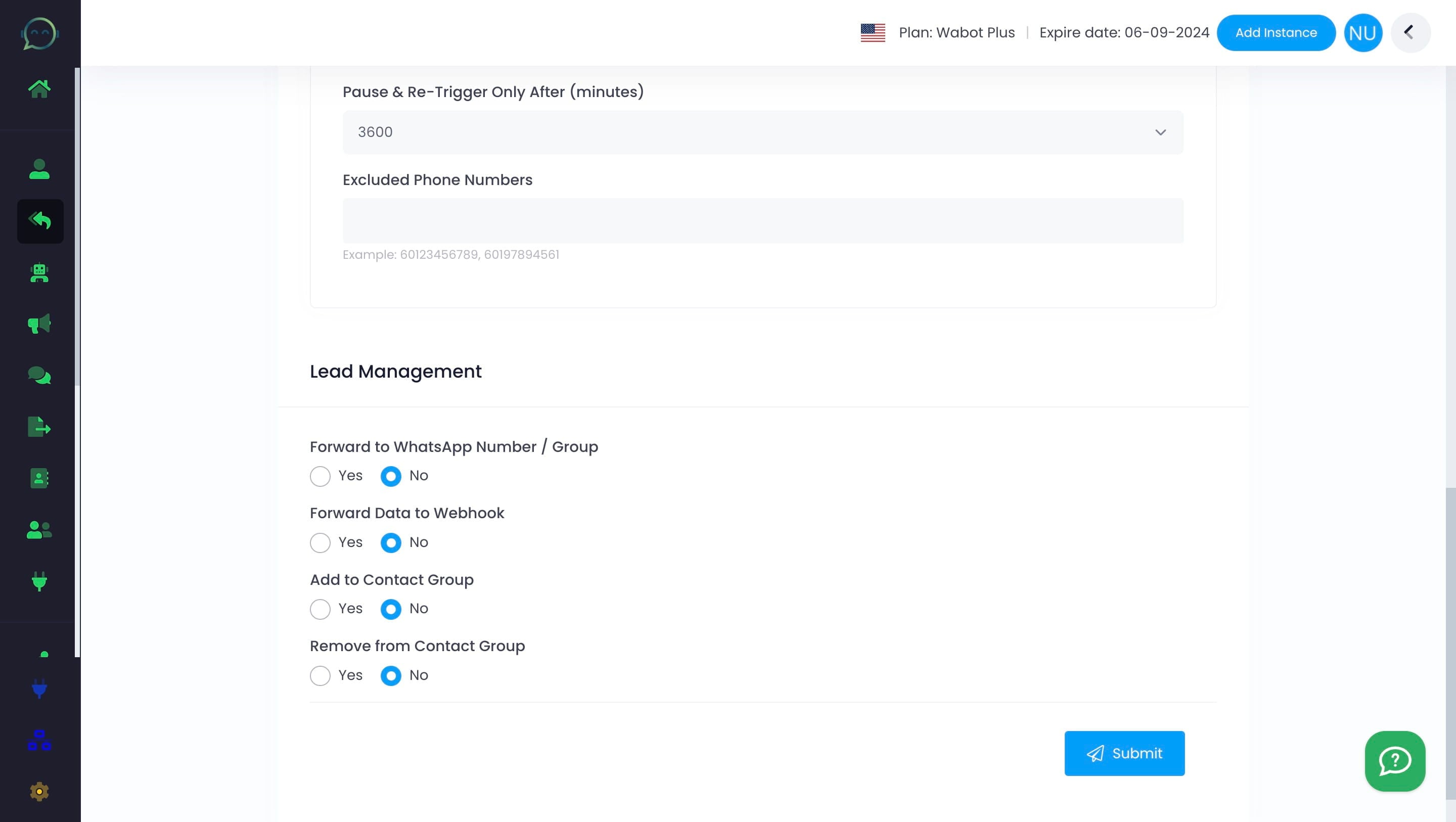Select the Auto Reply arrow icon
1456x822 pixels.
(x=39, y=220)
